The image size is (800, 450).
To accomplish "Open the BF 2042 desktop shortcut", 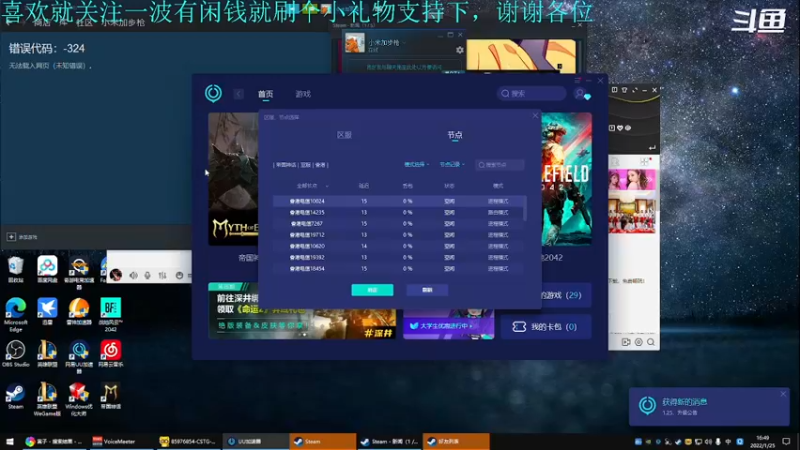I will pyautogui.click(x=111, y=314).
